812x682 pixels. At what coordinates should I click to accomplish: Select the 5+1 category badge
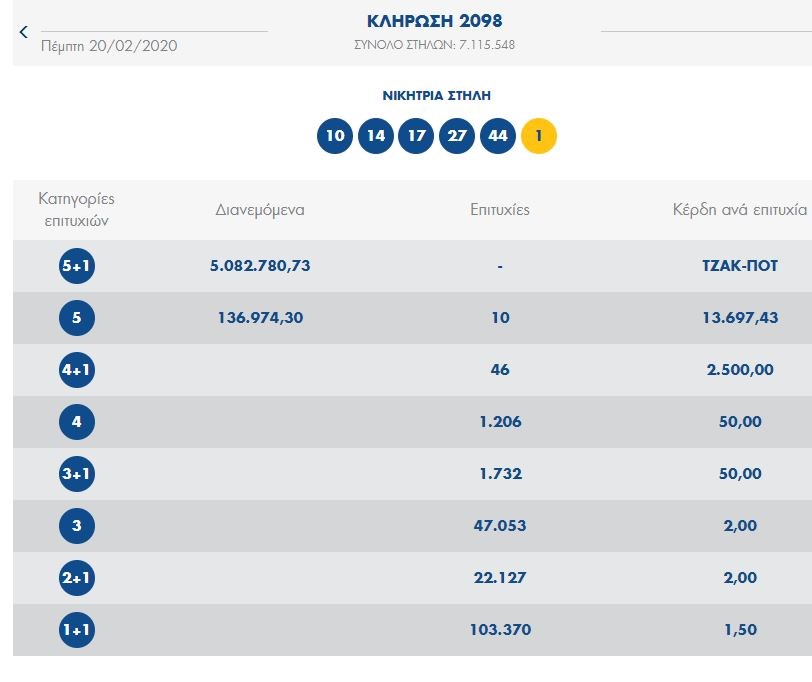tap(77, 266)
